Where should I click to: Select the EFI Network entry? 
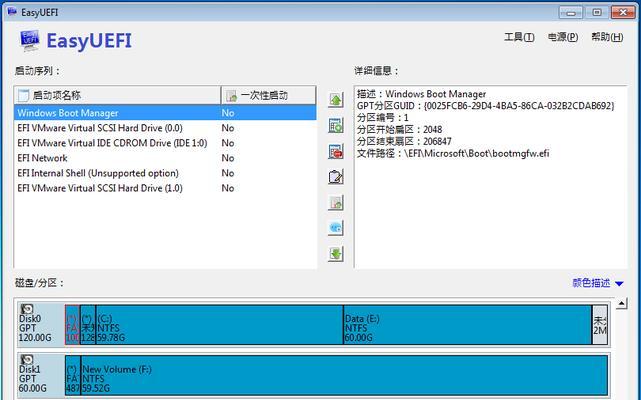(x=165, y=158)
